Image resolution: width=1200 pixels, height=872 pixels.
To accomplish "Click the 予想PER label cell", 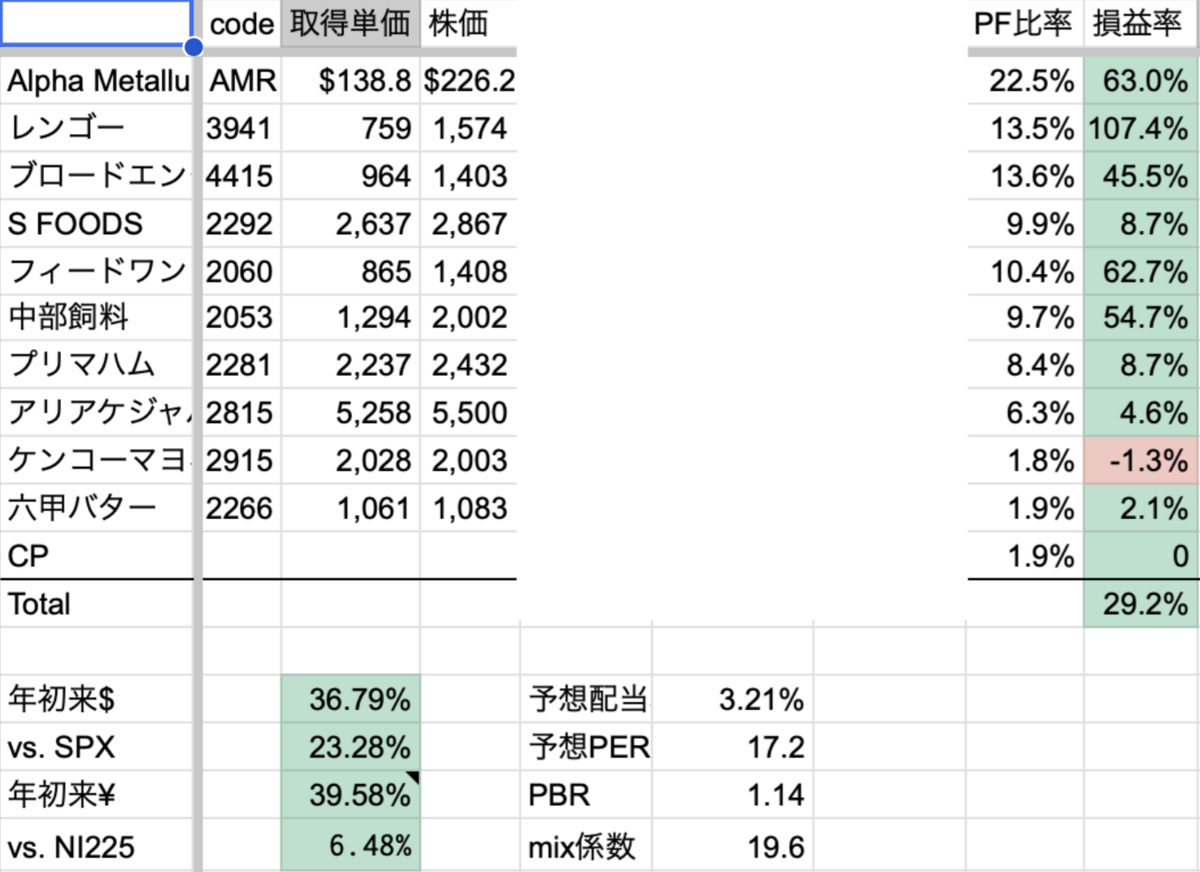I will [x=586, y=748].
